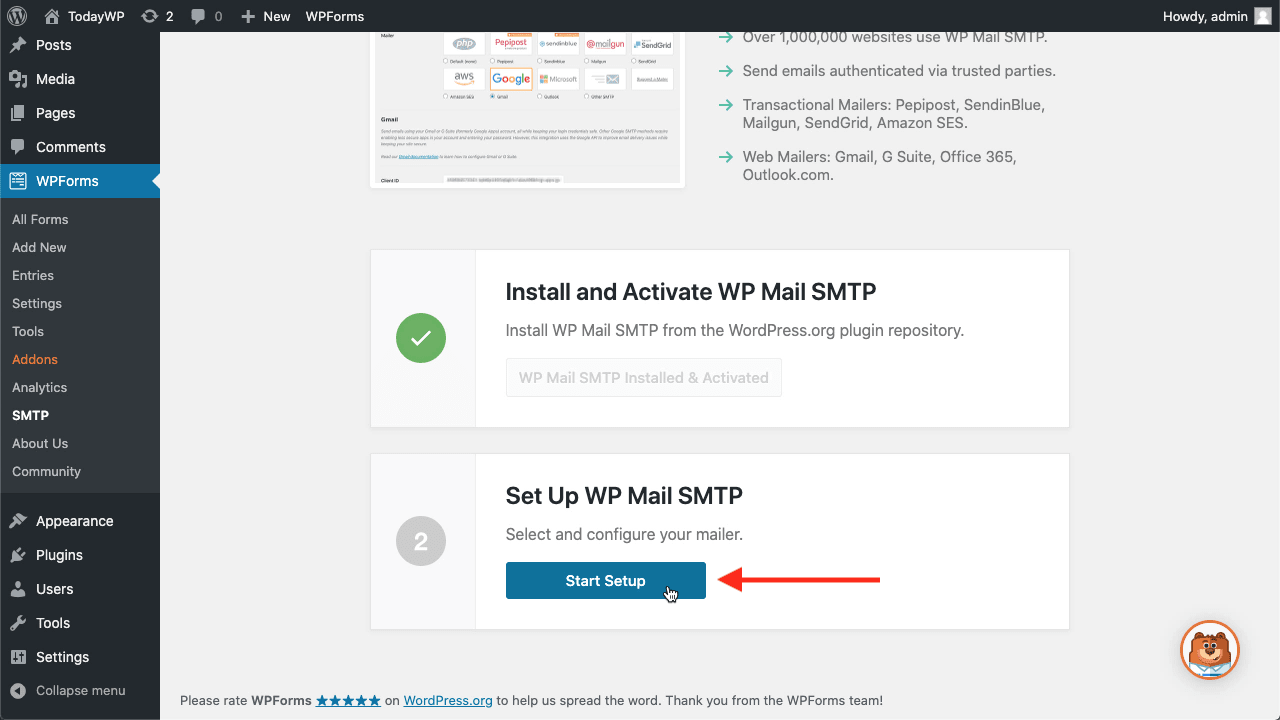Open the New content menu
Image resolution: width=1280 pixels, height=720 pixels.
tap(266, 16)
